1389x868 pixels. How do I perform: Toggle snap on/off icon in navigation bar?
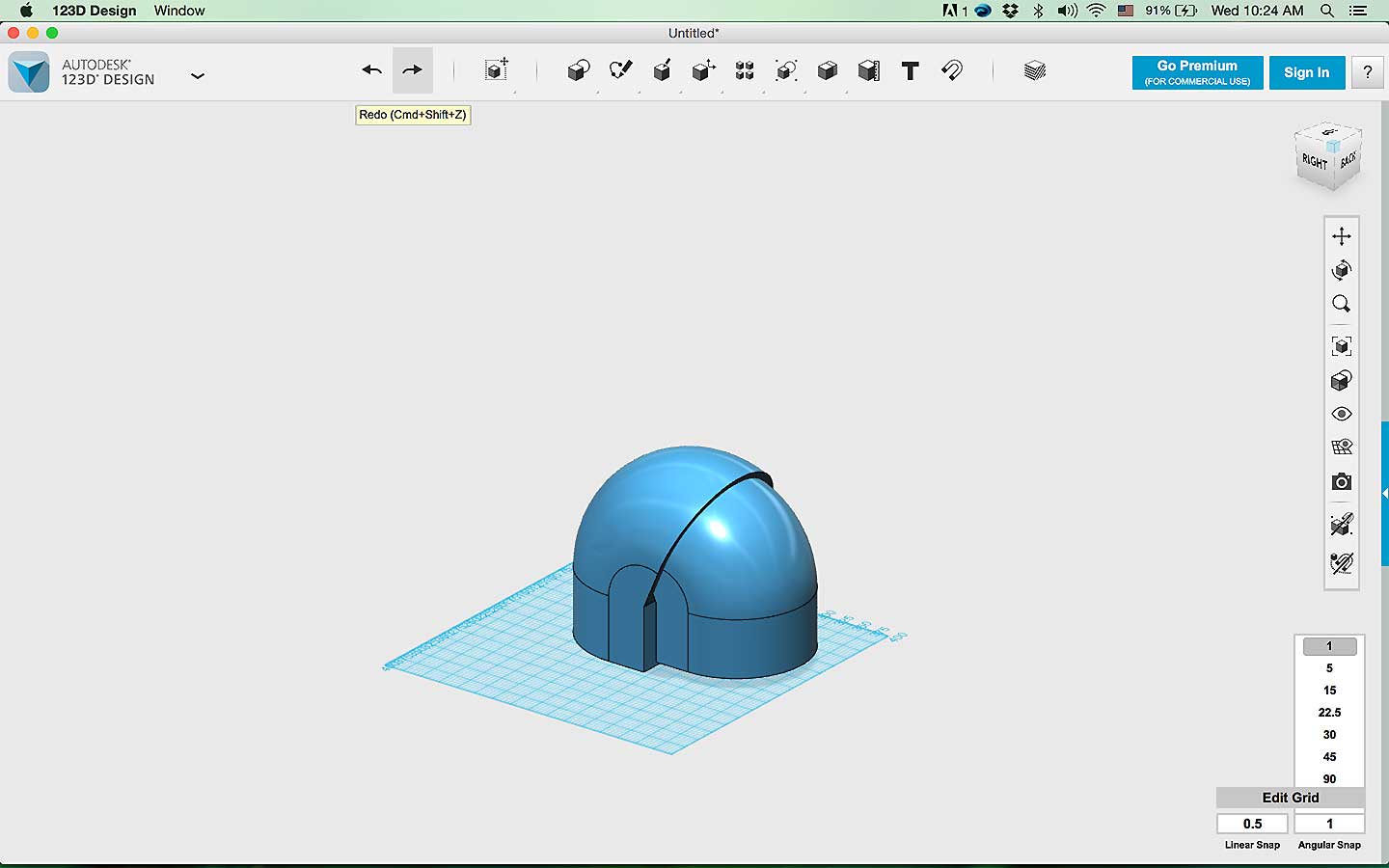coord(1341,525)
